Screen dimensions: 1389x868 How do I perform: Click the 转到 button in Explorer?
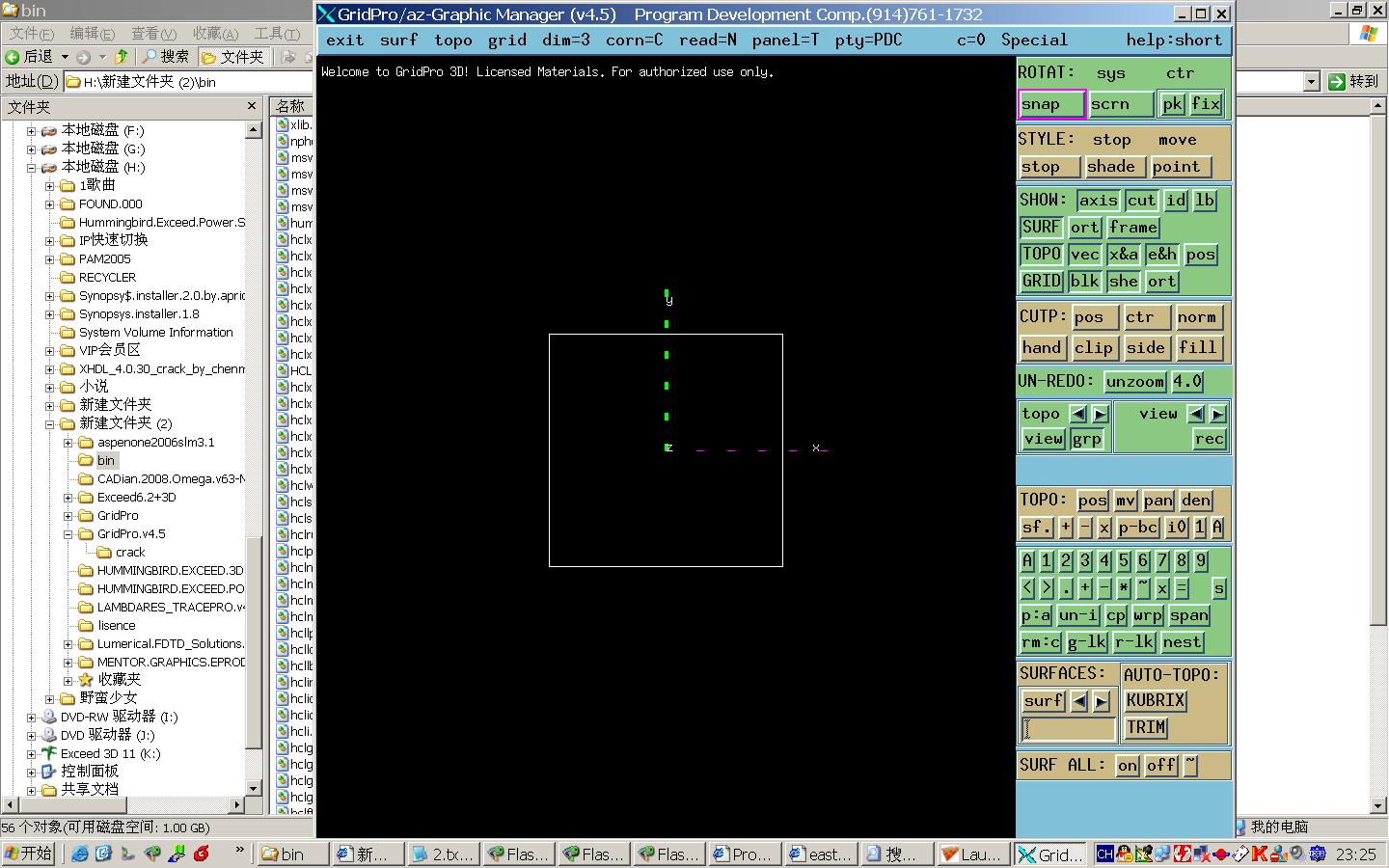(1356, 81)
